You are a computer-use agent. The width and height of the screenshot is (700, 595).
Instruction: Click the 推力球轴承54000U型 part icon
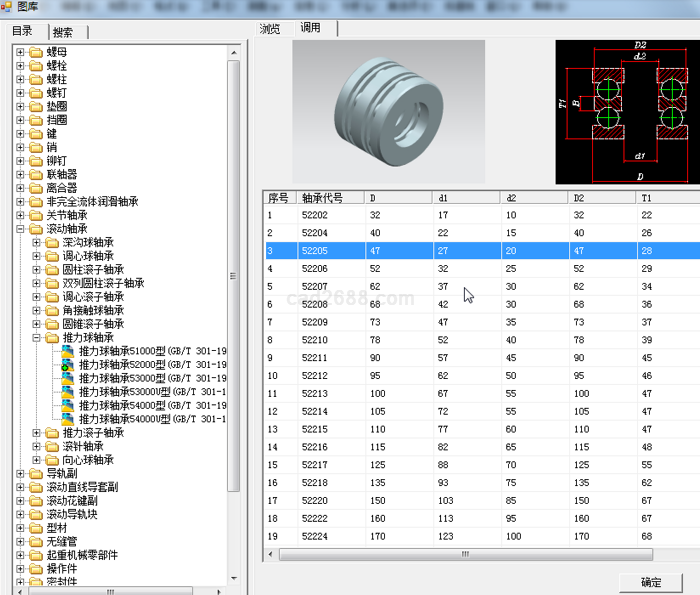(69, 420)
